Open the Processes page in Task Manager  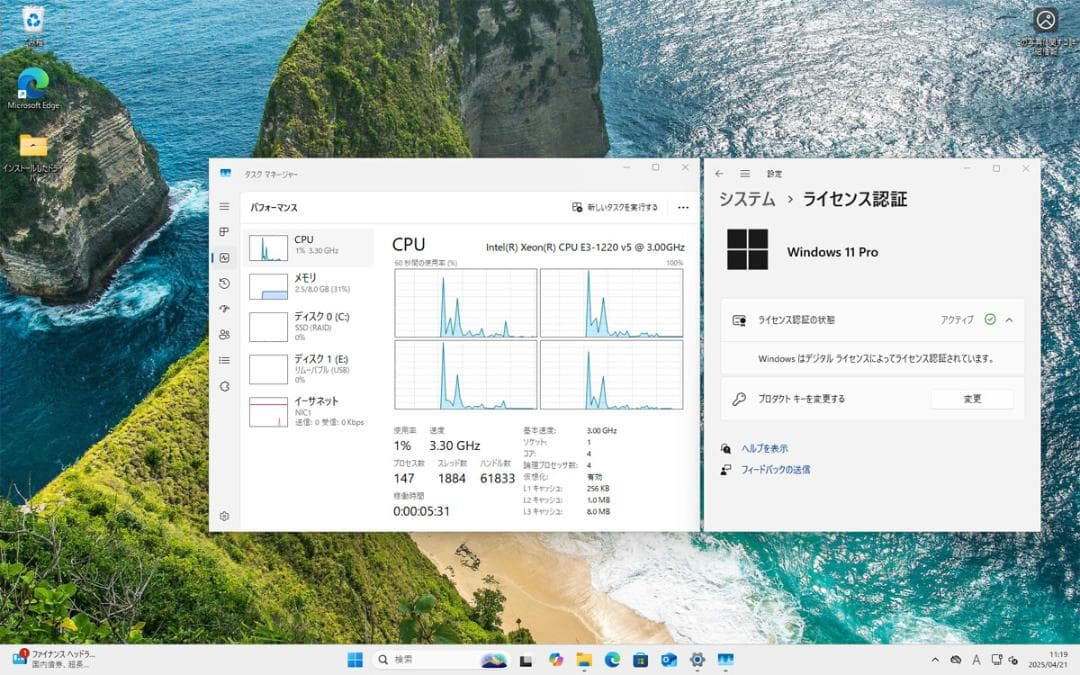(x=224, y=233)
